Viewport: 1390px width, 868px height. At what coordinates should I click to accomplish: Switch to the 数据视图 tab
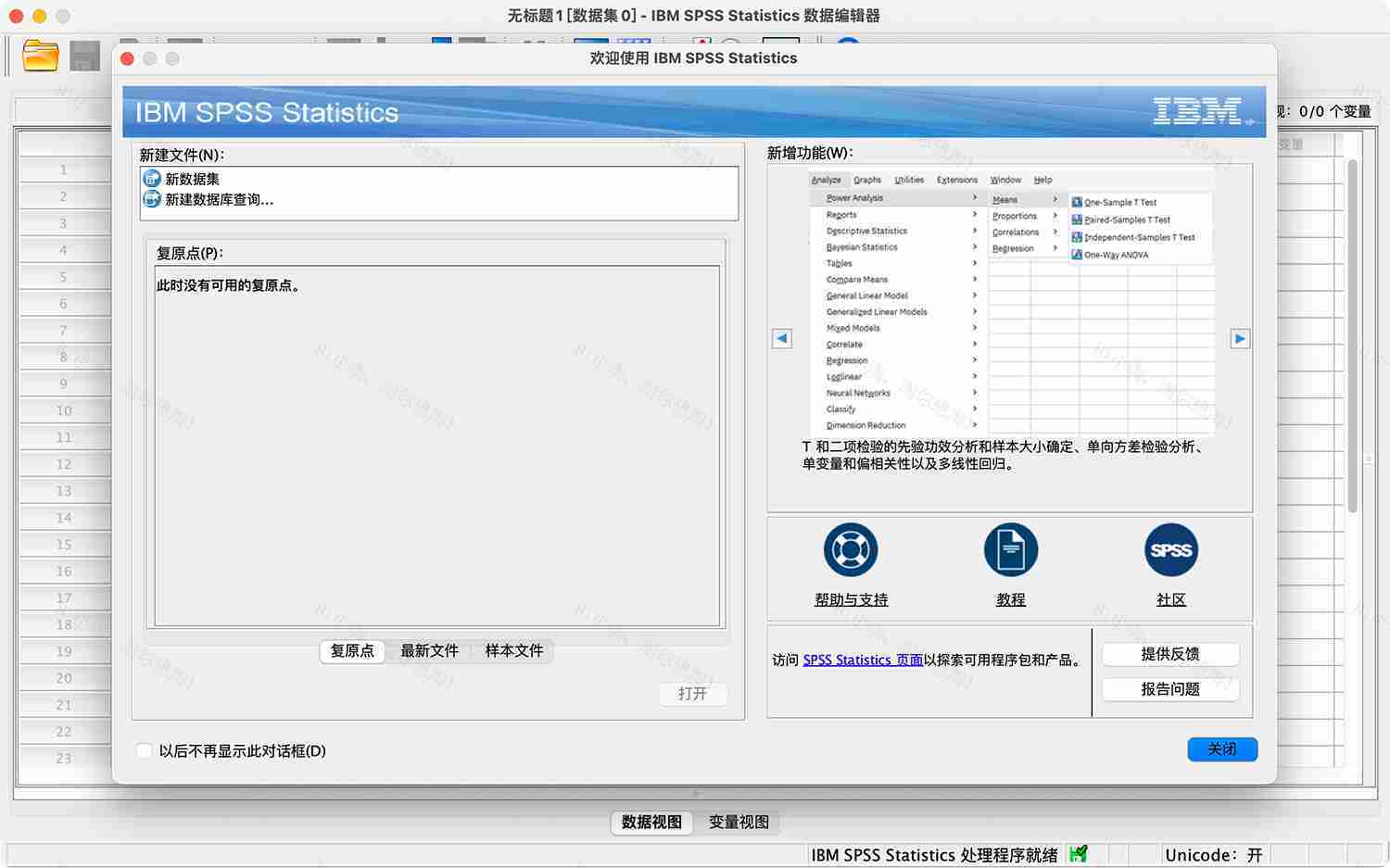(x=651, y=823)
